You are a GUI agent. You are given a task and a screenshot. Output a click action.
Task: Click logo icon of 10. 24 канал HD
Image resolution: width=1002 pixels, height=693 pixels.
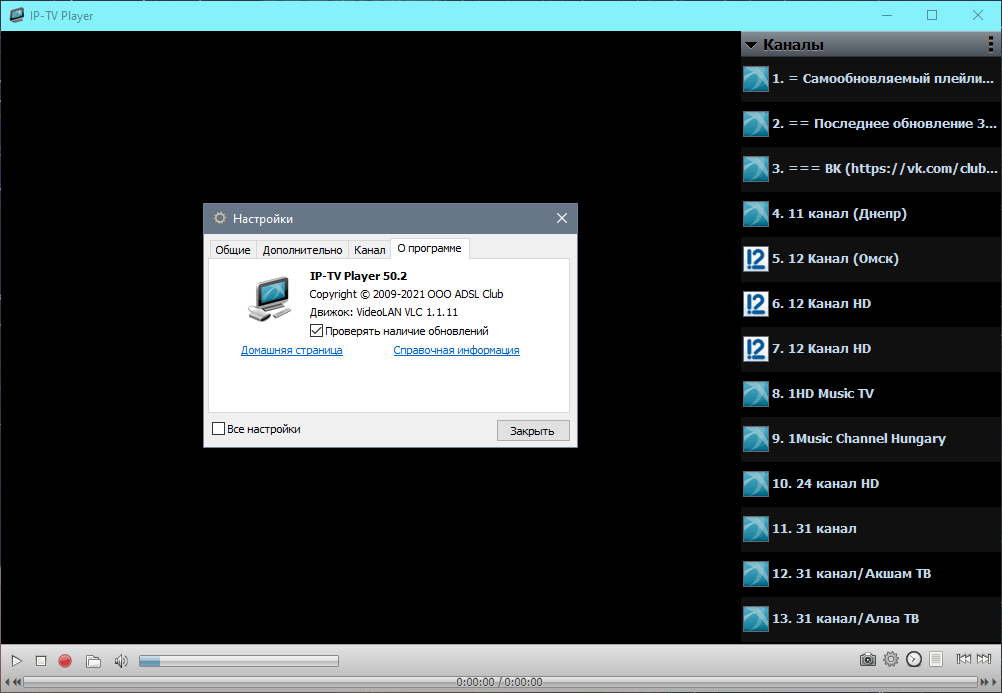[755, 484]
